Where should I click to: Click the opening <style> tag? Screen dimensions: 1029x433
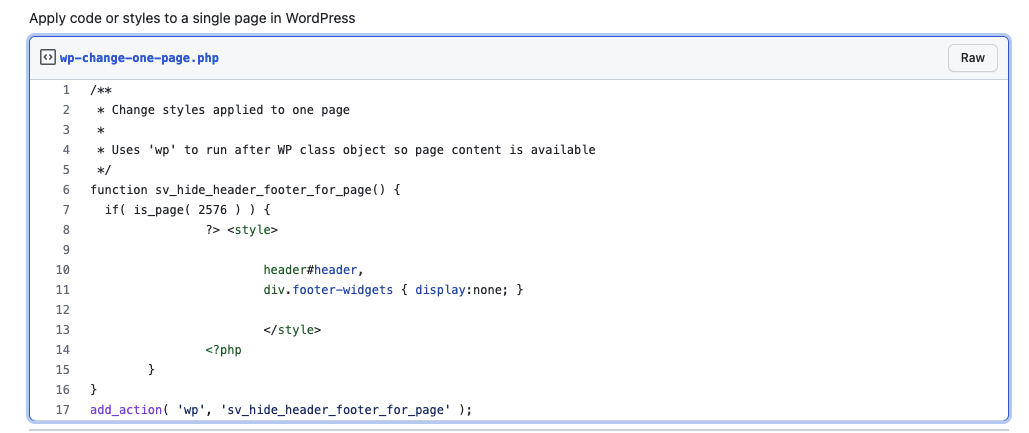(253, 230)
